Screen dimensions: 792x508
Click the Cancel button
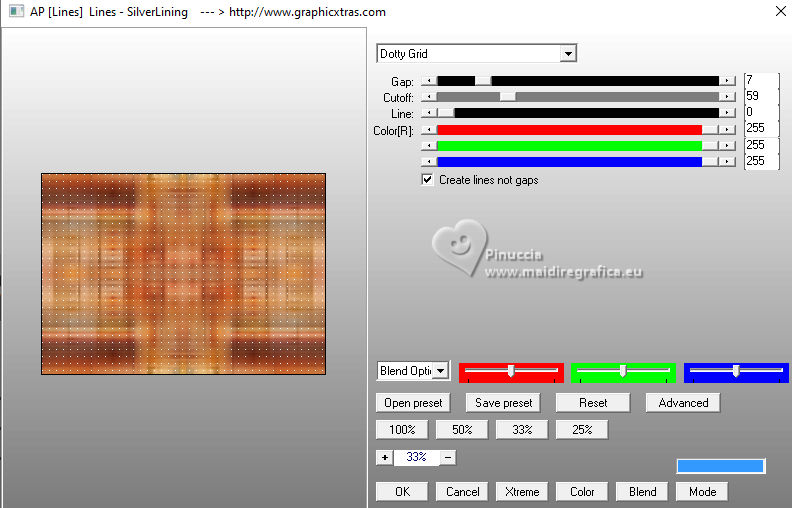pyautogui.click(x=462, y=492)
